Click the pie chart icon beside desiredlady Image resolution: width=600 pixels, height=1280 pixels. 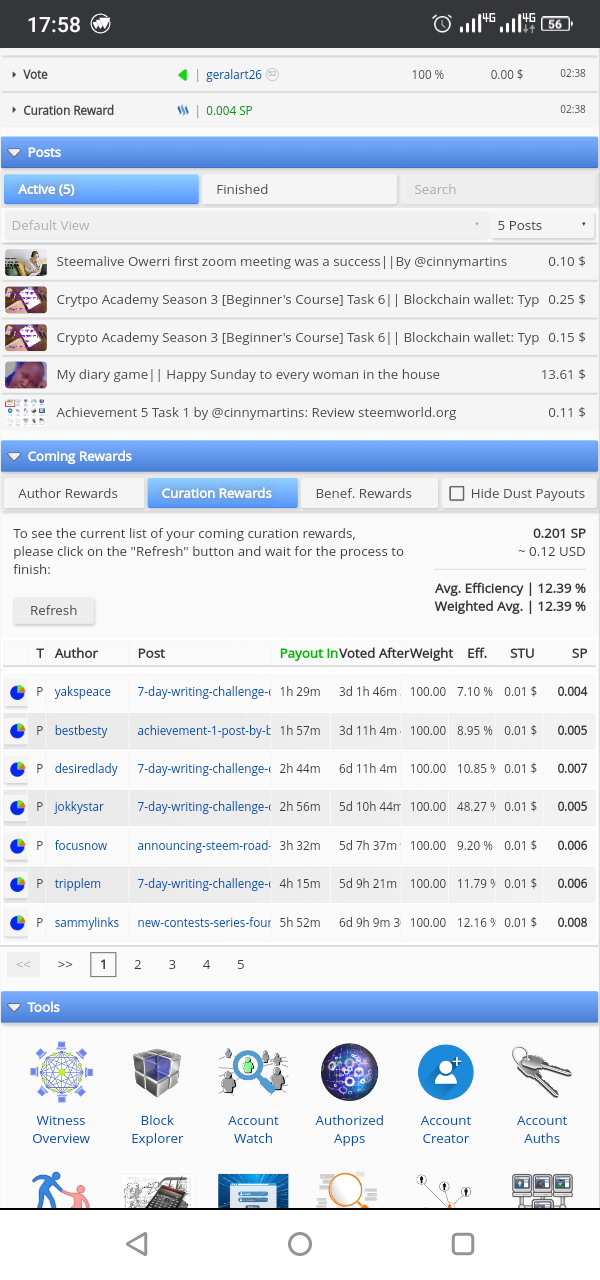17,769
